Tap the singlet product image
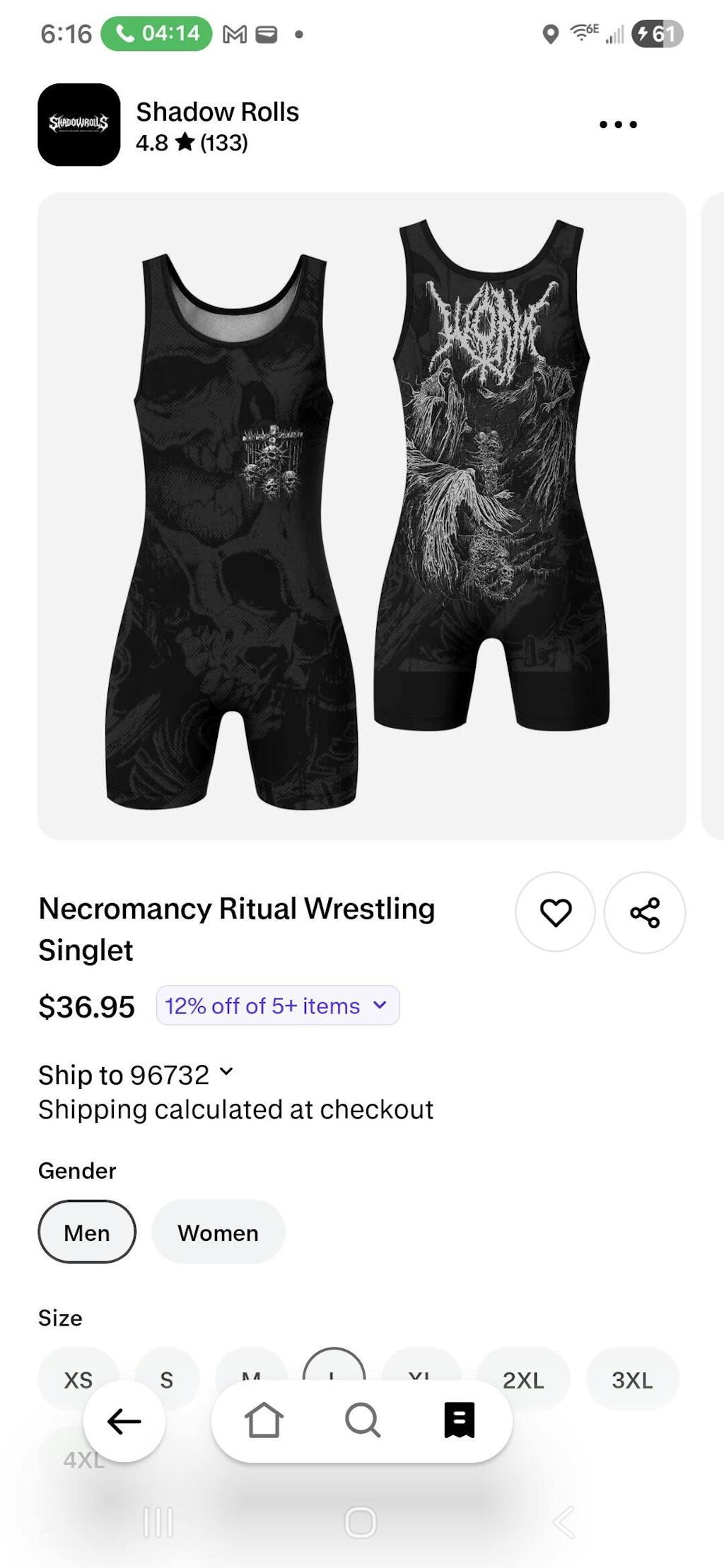Viewport: 724px width, 1568px height. 361,516
